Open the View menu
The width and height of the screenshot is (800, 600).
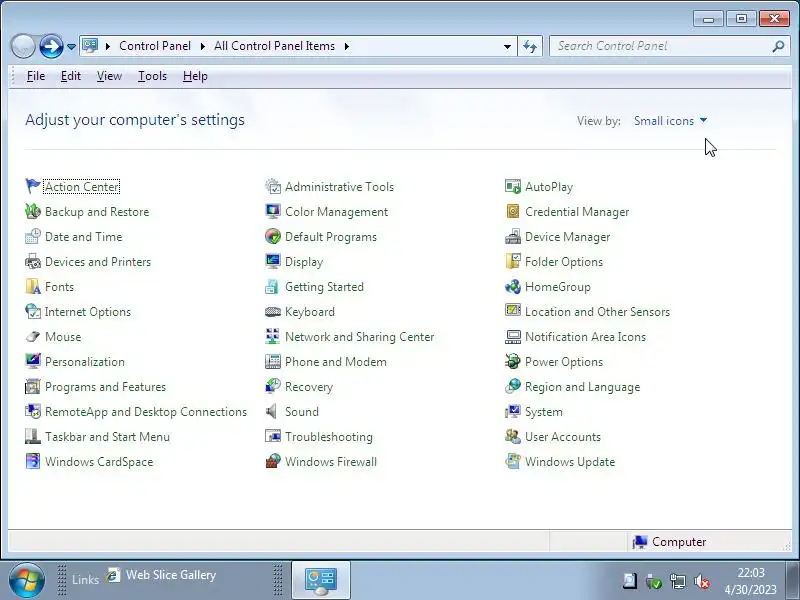pyautogui.click(x=109, y=76)
